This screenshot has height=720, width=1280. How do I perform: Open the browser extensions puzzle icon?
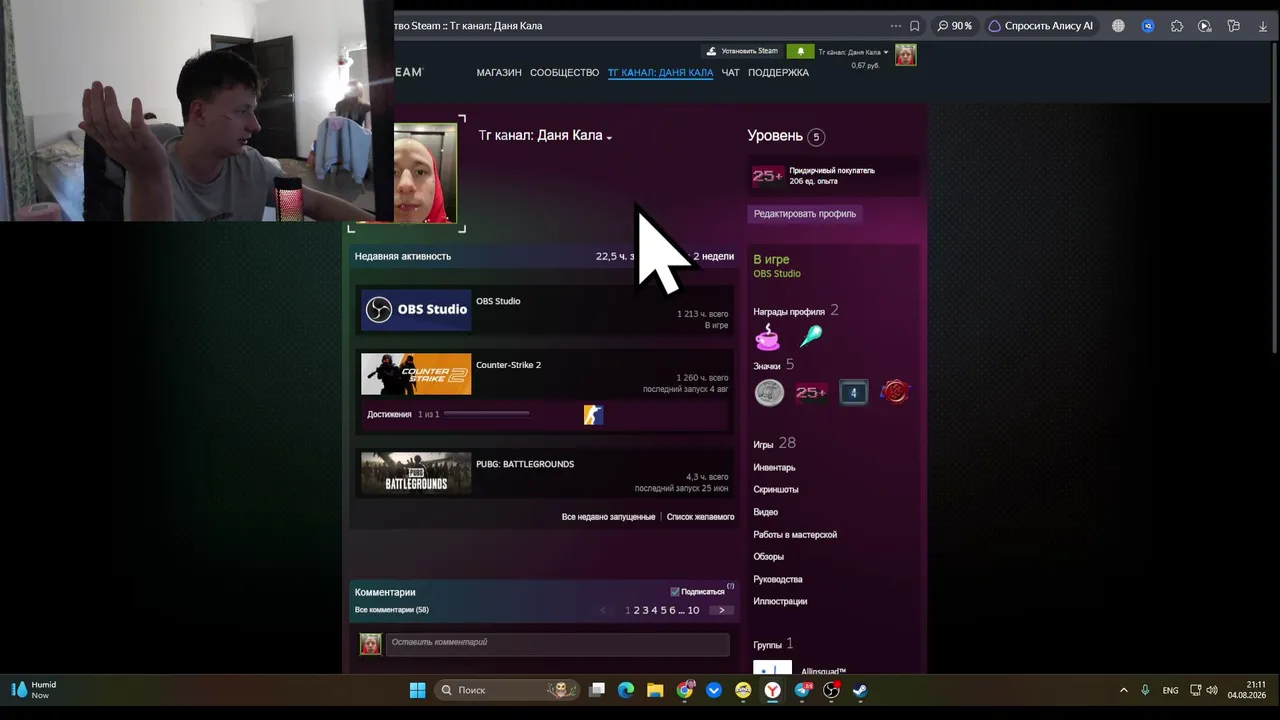tap(1176, 26)
